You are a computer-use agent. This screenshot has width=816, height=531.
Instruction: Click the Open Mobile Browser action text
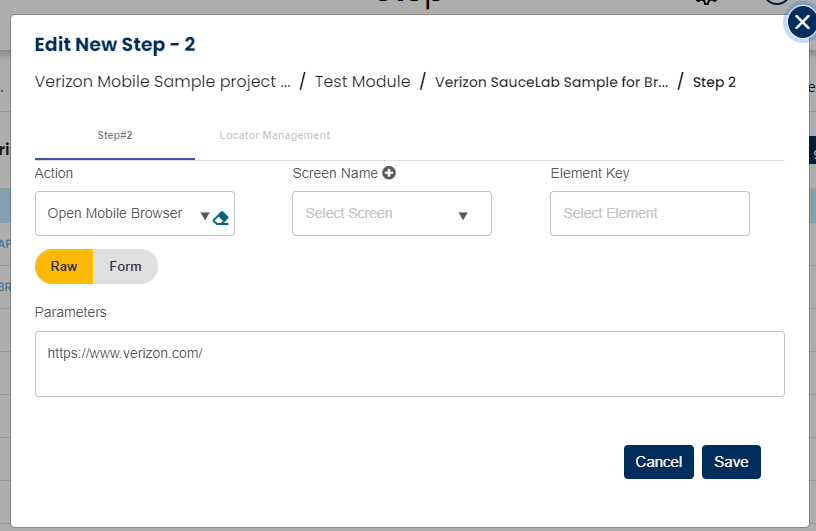(115, 213)
